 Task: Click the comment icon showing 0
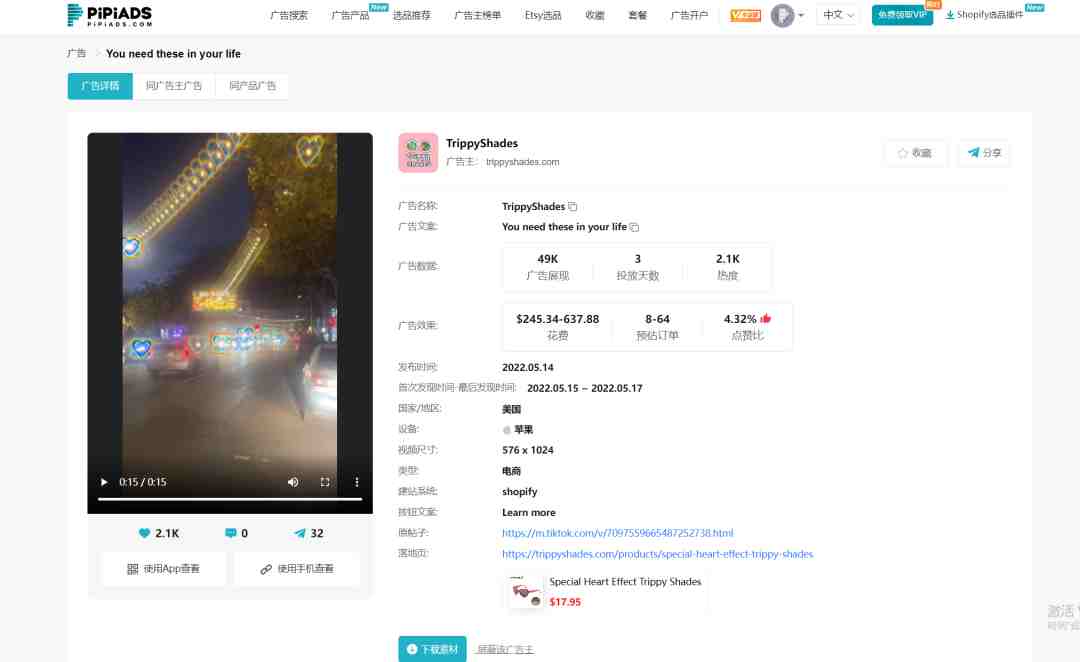[231, 533]
